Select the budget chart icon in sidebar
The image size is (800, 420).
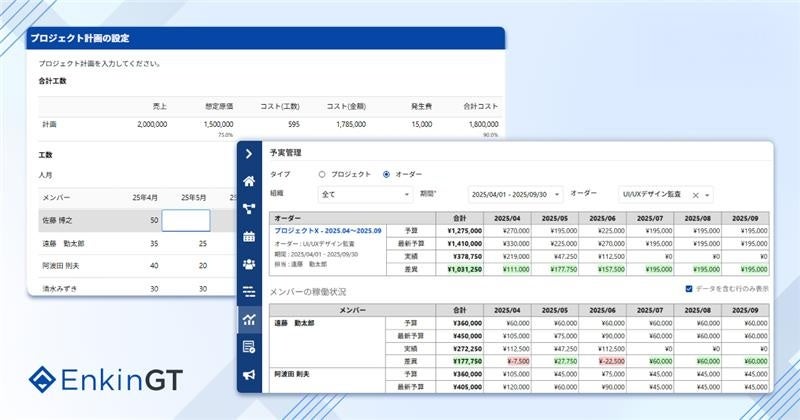pyautogui.click(x=249, y=319)
